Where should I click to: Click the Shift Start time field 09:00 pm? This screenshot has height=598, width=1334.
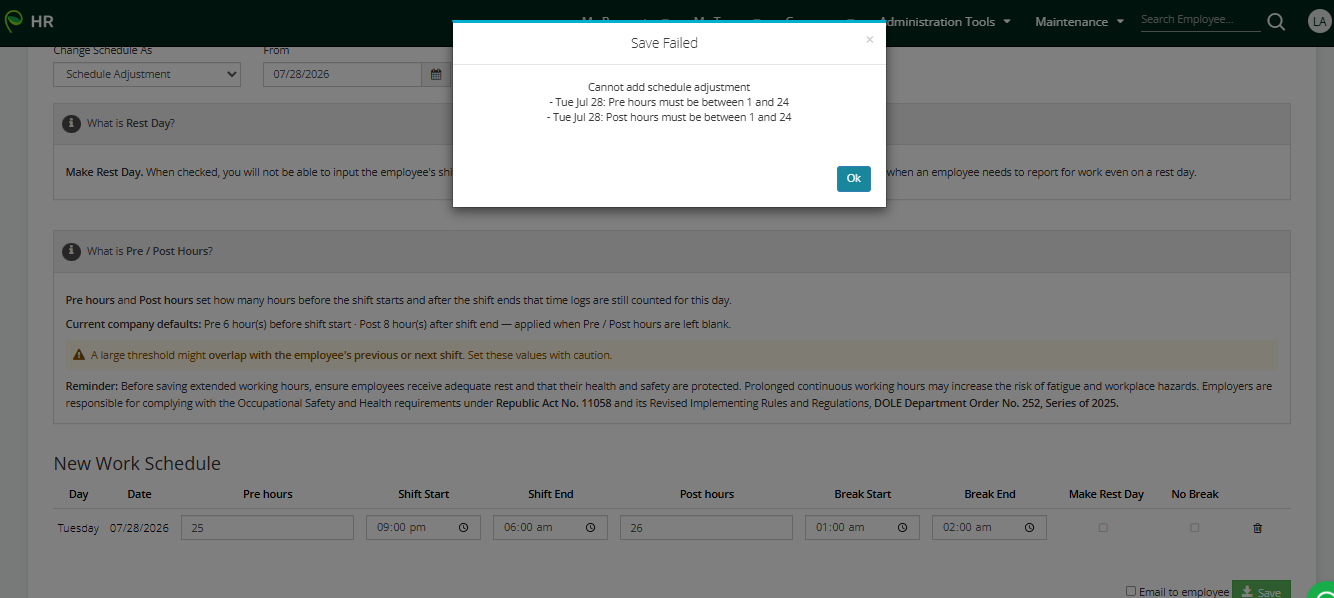pyautogui.click(x=423, y=527)
